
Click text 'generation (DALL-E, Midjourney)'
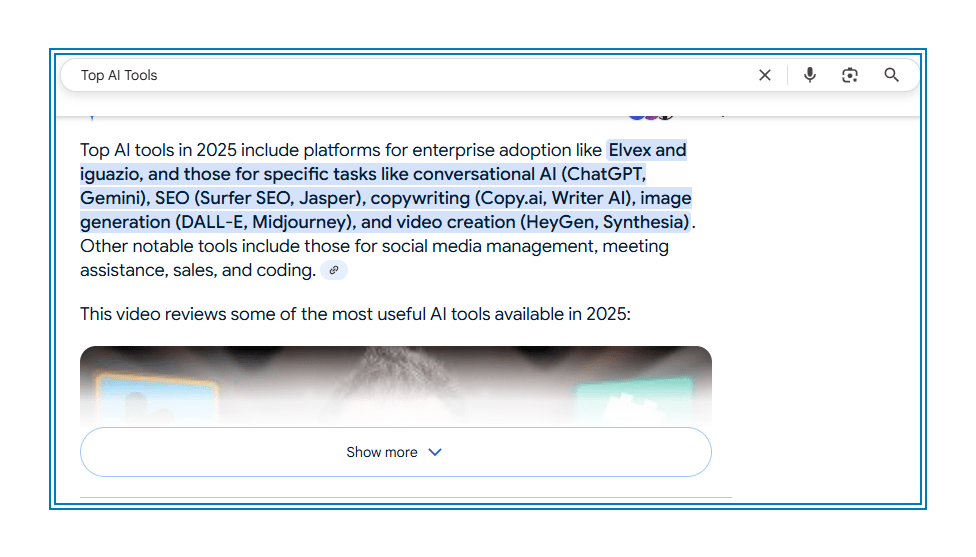click(x=217, y=222)
